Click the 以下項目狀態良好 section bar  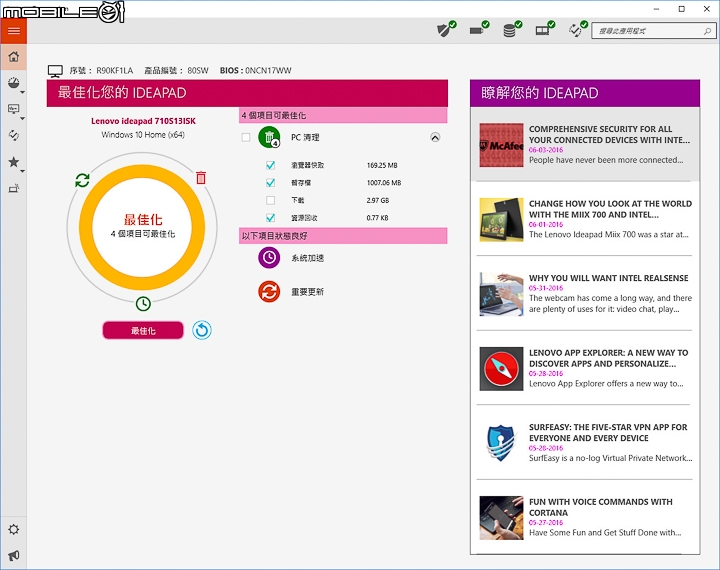pos(343,236)
